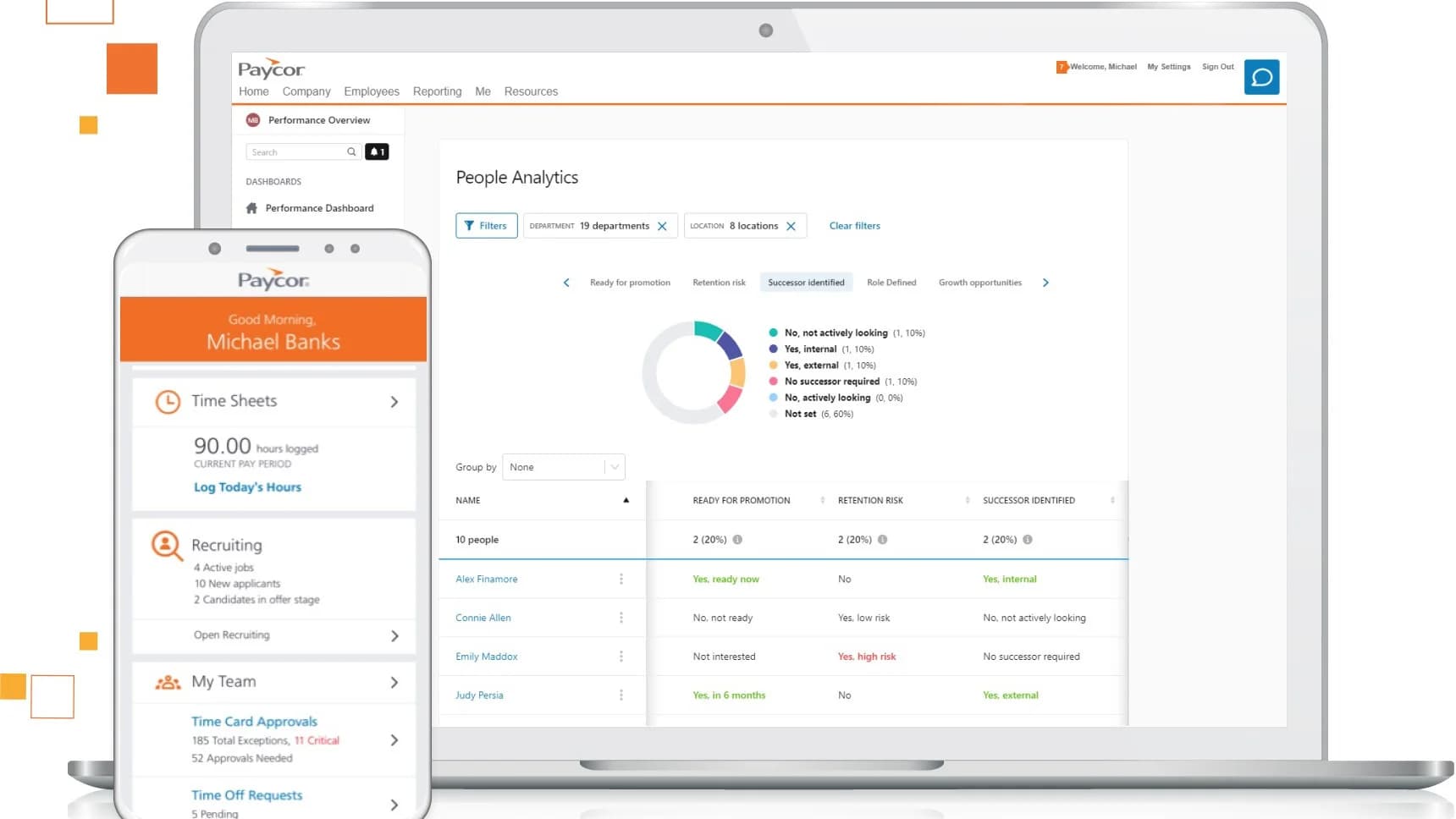Image resolution: width=1456 pixels, height=819 pixels.
Task: Expand the Open Recruiting chevron
Action: coord(394,635)
